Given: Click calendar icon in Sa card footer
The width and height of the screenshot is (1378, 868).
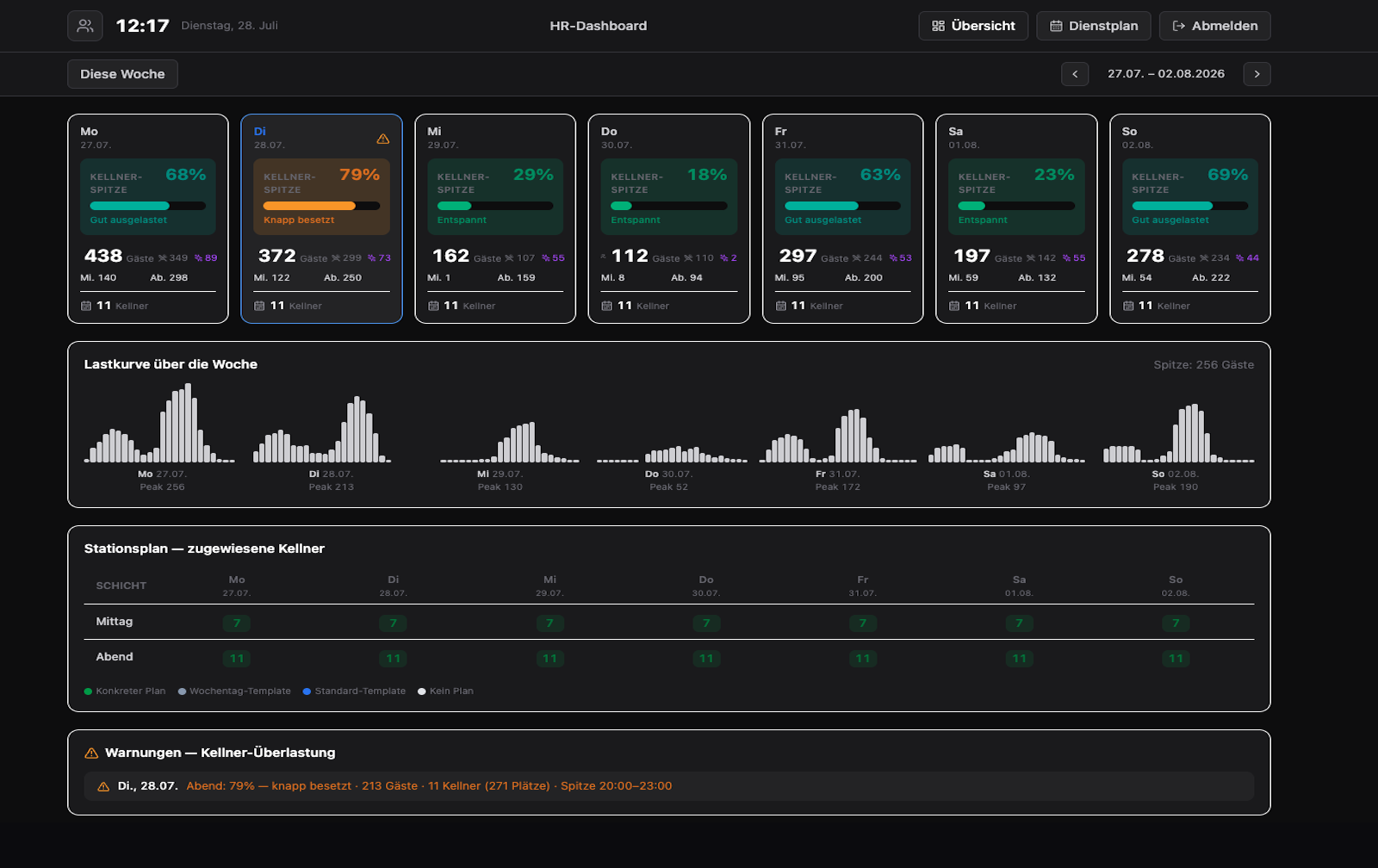Looking at the screenshot, I should point(954,306).
